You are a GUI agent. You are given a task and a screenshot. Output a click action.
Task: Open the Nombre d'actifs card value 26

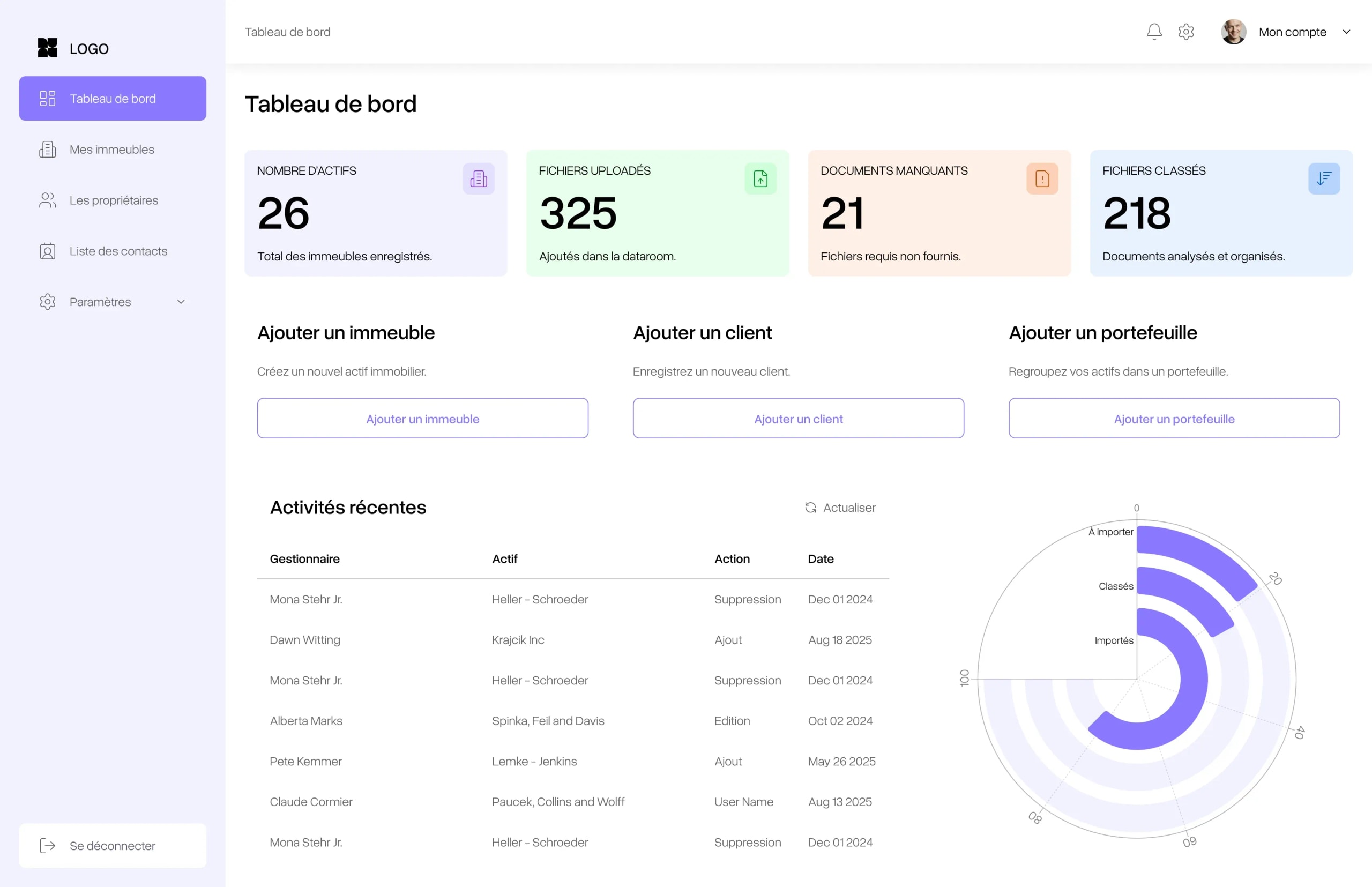(x=284, y=213)
